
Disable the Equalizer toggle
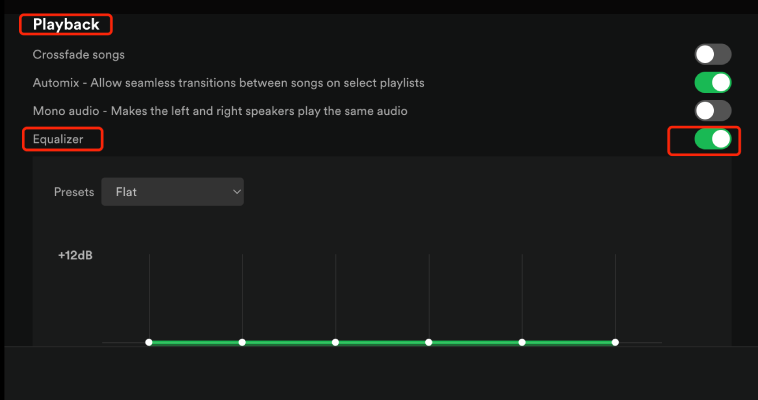click(713, 139)
